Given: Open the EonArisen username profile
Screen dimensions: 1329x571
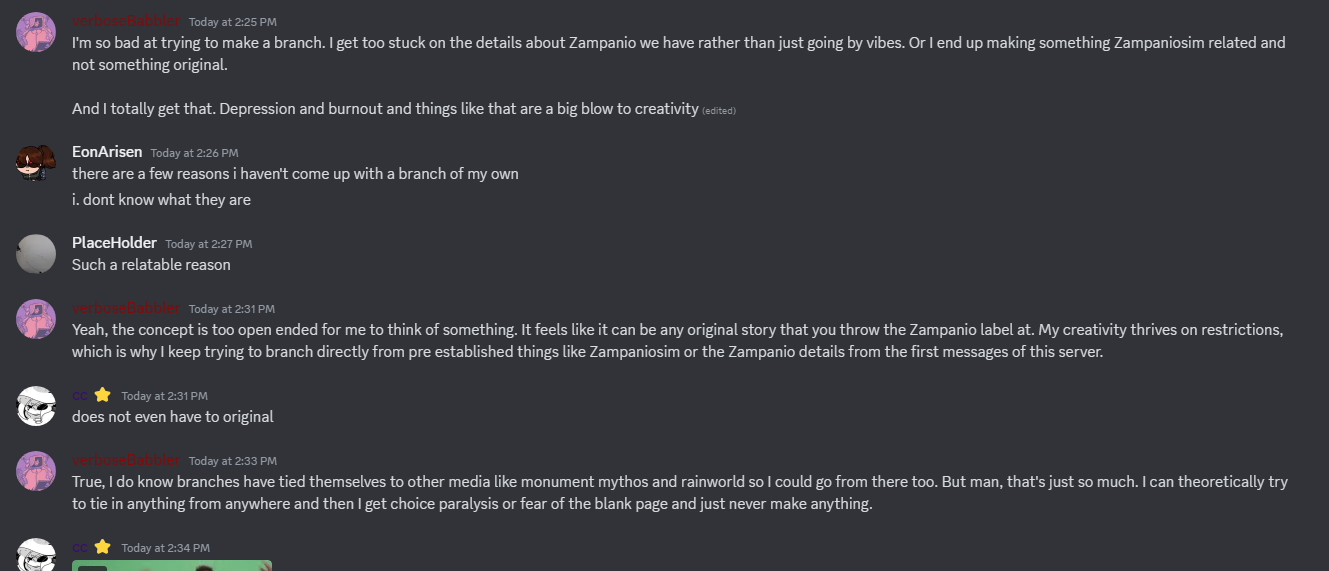Looking at the screenshot, I should (107, 152).
